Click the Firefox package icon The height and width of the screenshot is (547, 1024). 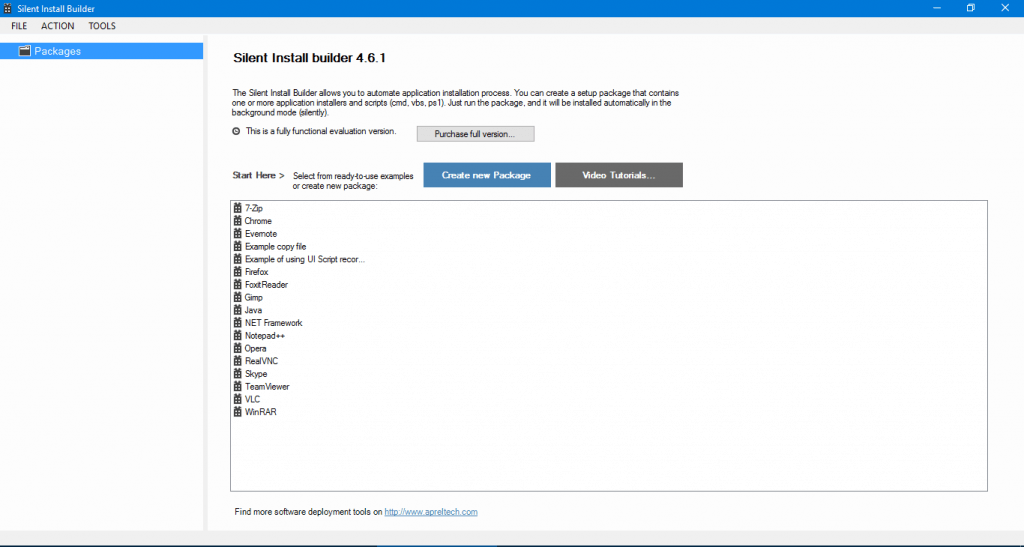coord(238,272)
